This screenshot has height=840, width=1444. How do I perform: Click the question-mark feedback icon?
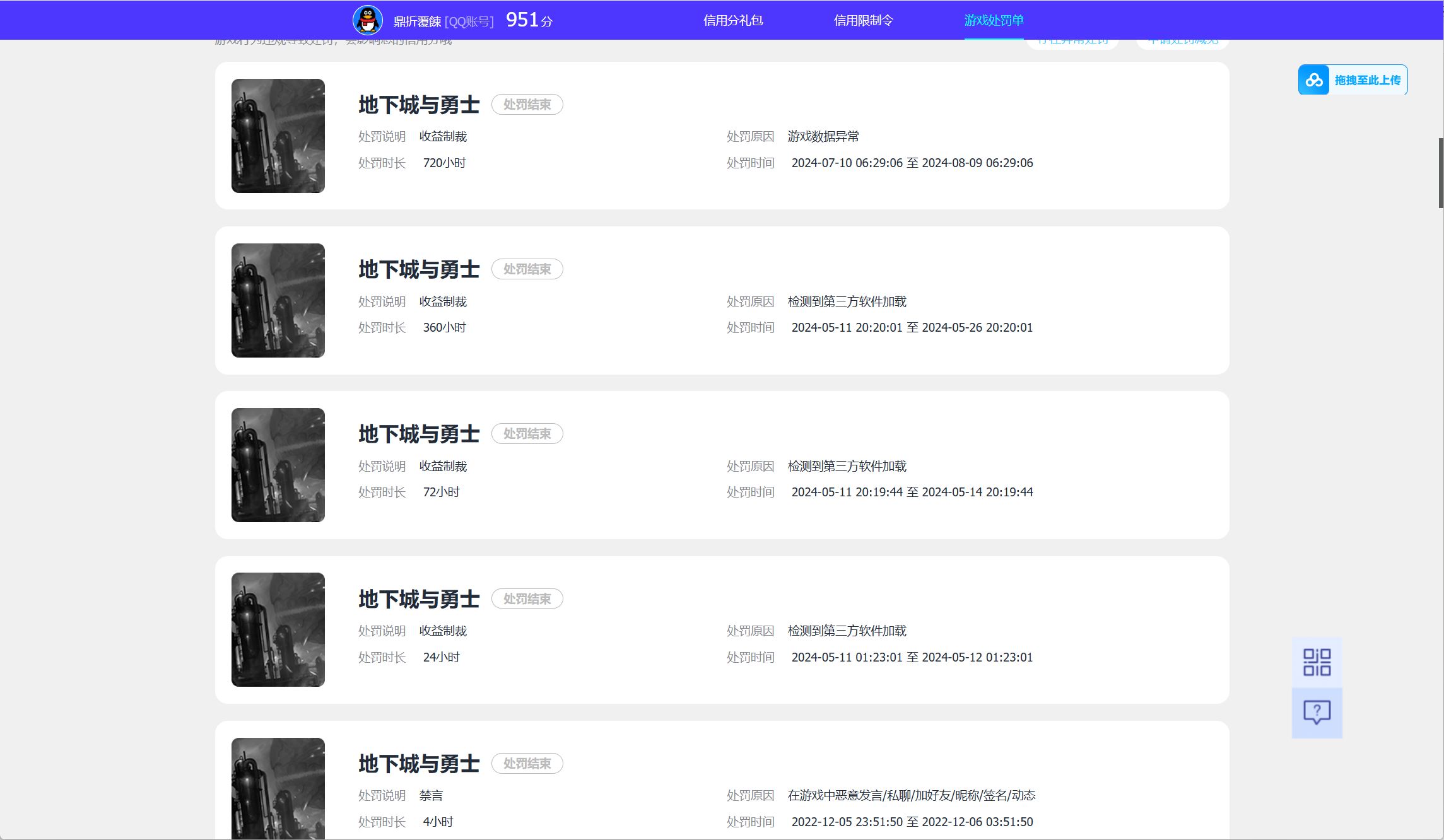pyautogui.click(x=1317, y=712)
